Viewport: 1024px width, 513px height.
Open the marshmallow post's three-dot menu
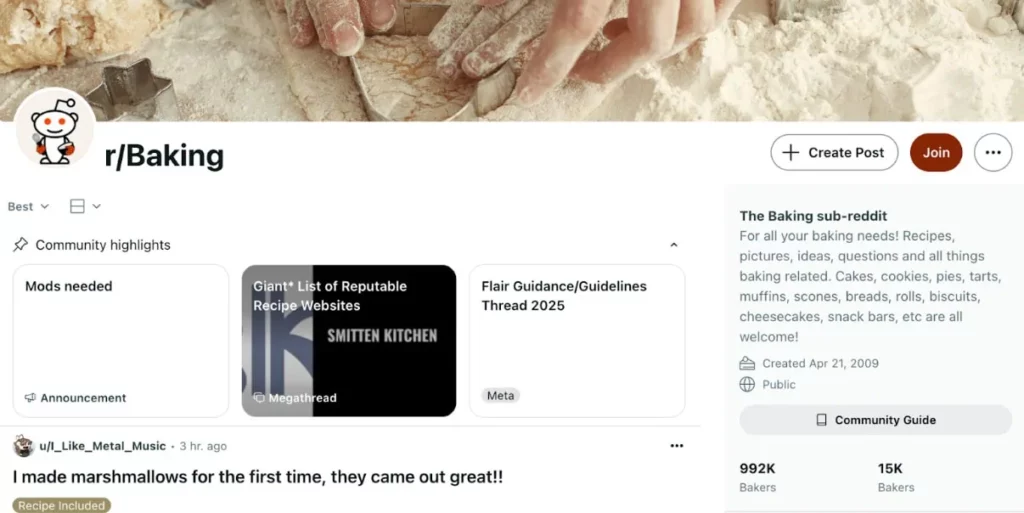pyautogui.click(x=677, y=446)
